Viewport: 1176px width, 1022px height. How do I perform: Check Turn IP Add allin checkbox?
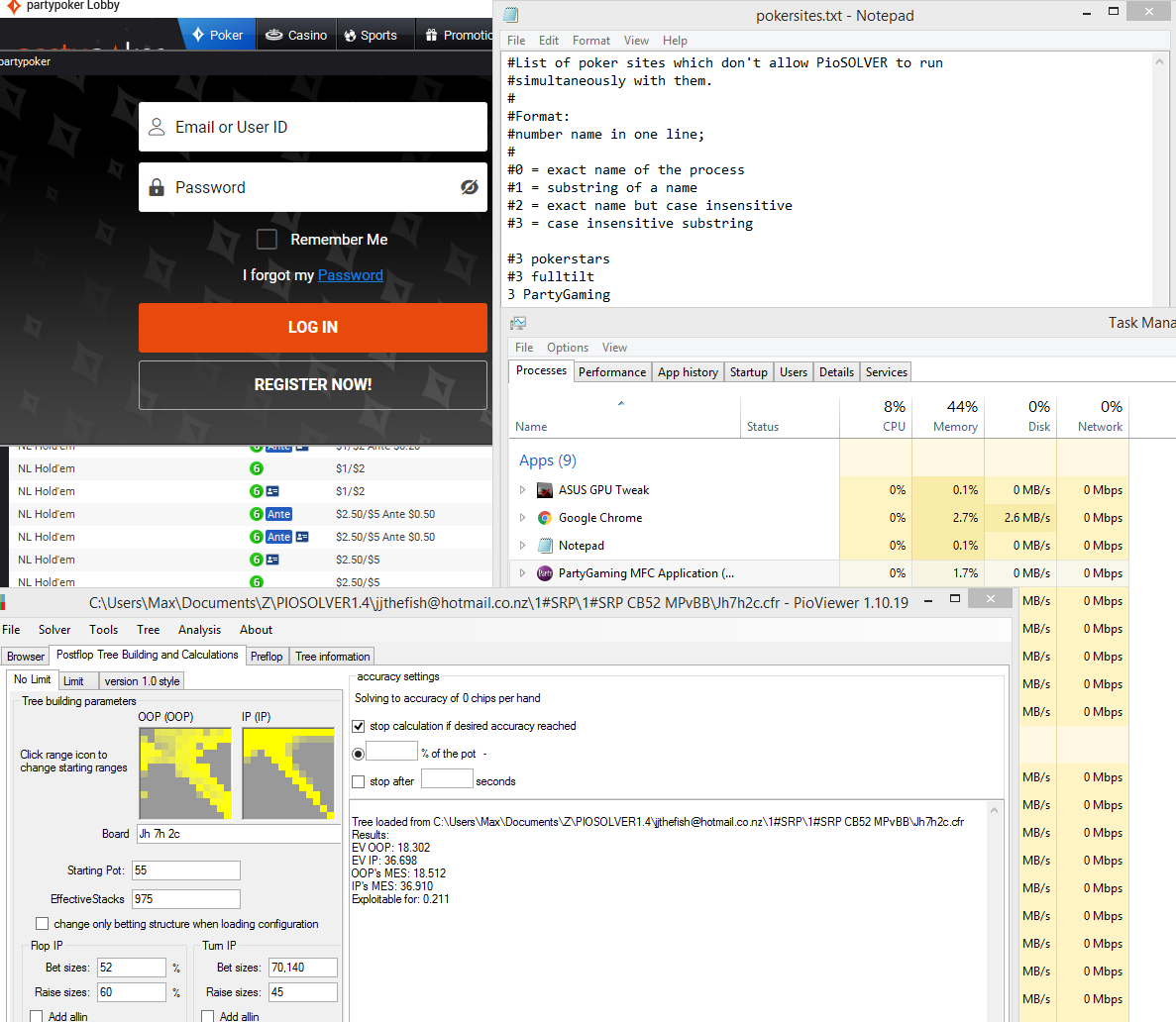[208, 1016]
